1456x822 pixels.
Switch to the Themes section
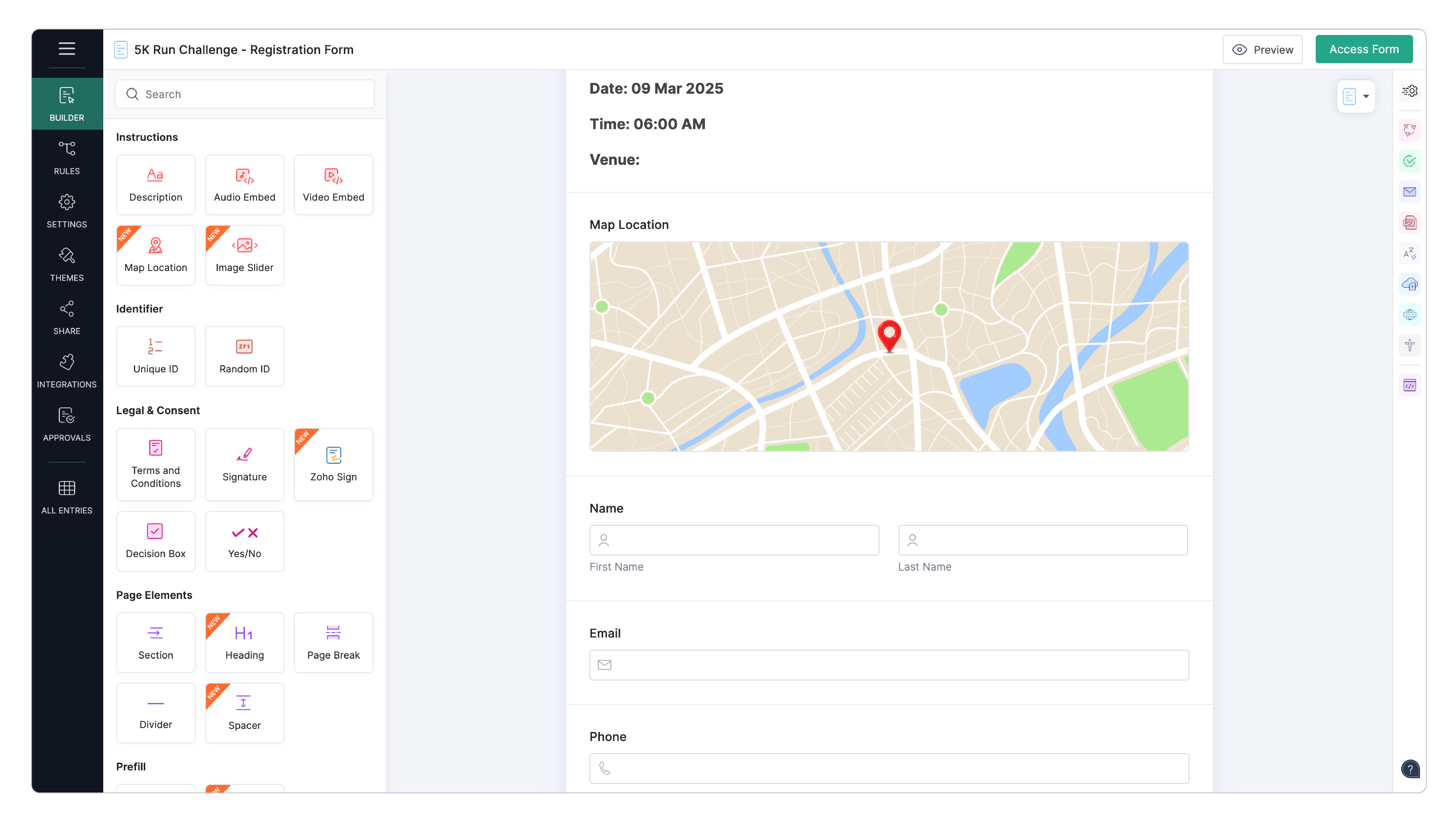66,264
